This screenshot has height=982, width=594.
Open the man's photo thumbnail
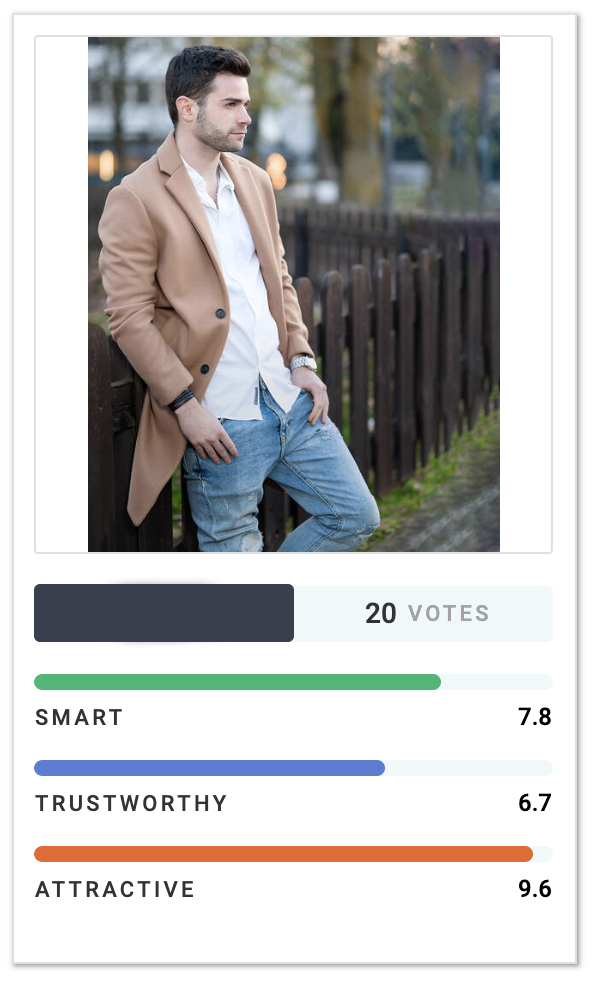point(293,294)
